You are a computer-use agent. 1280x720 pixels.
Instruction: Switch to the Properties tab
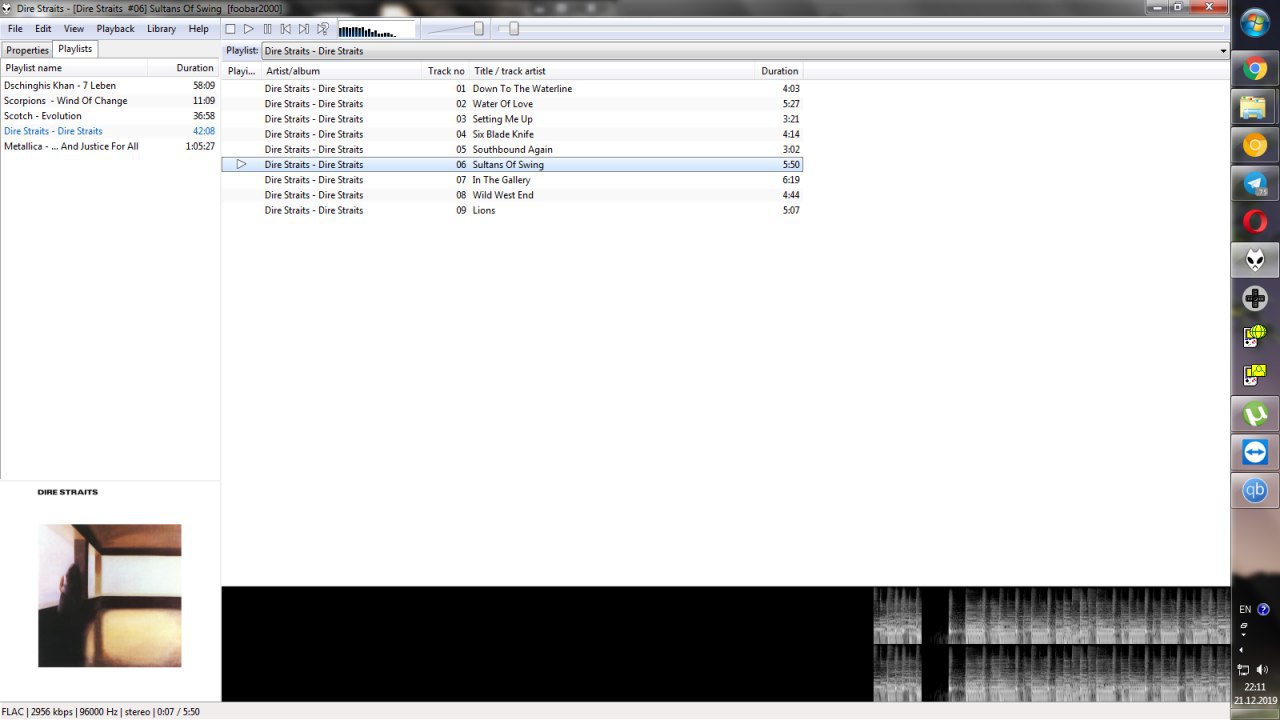[x=27, y=50]
